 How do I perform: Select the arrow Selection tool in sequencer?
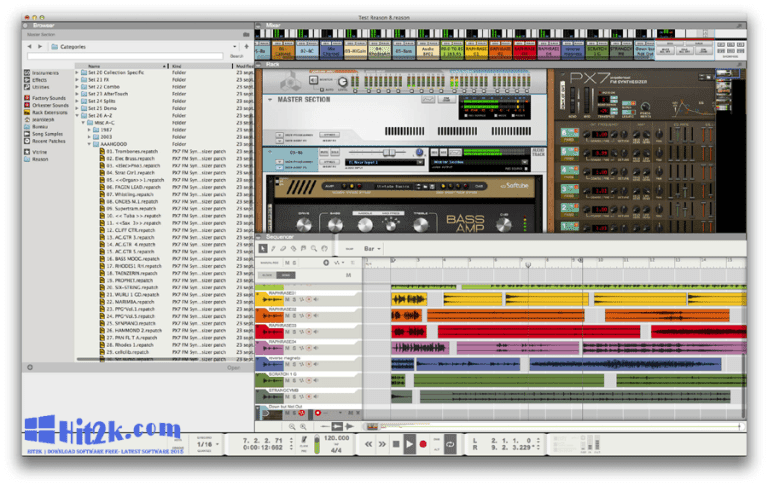263,249
